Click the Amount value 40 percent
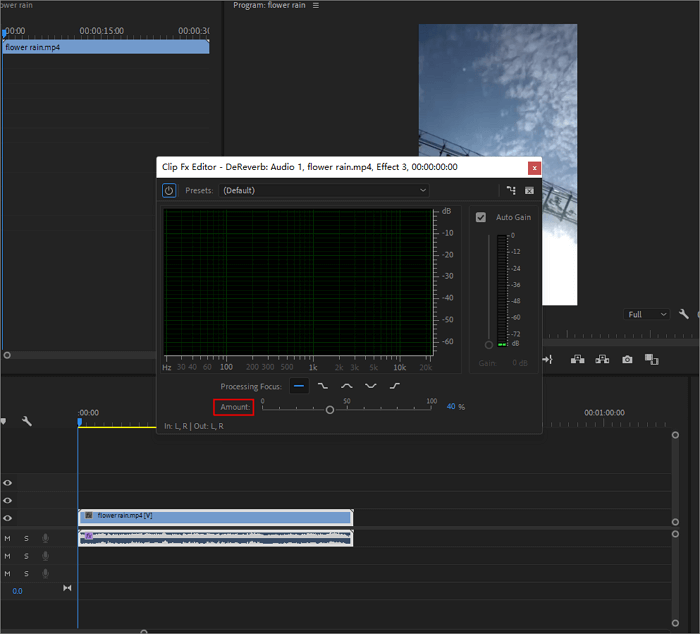Image resolution: width=700 pixels, height=634 pixels. (x=451, y=407)
